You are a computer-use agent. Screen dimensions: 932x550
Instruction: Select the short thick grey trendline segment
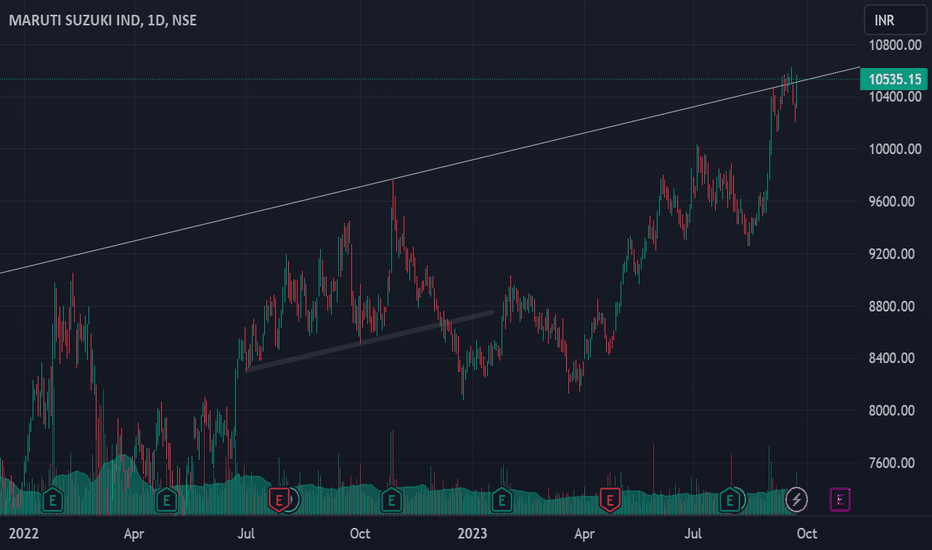[x=370, y=341]
